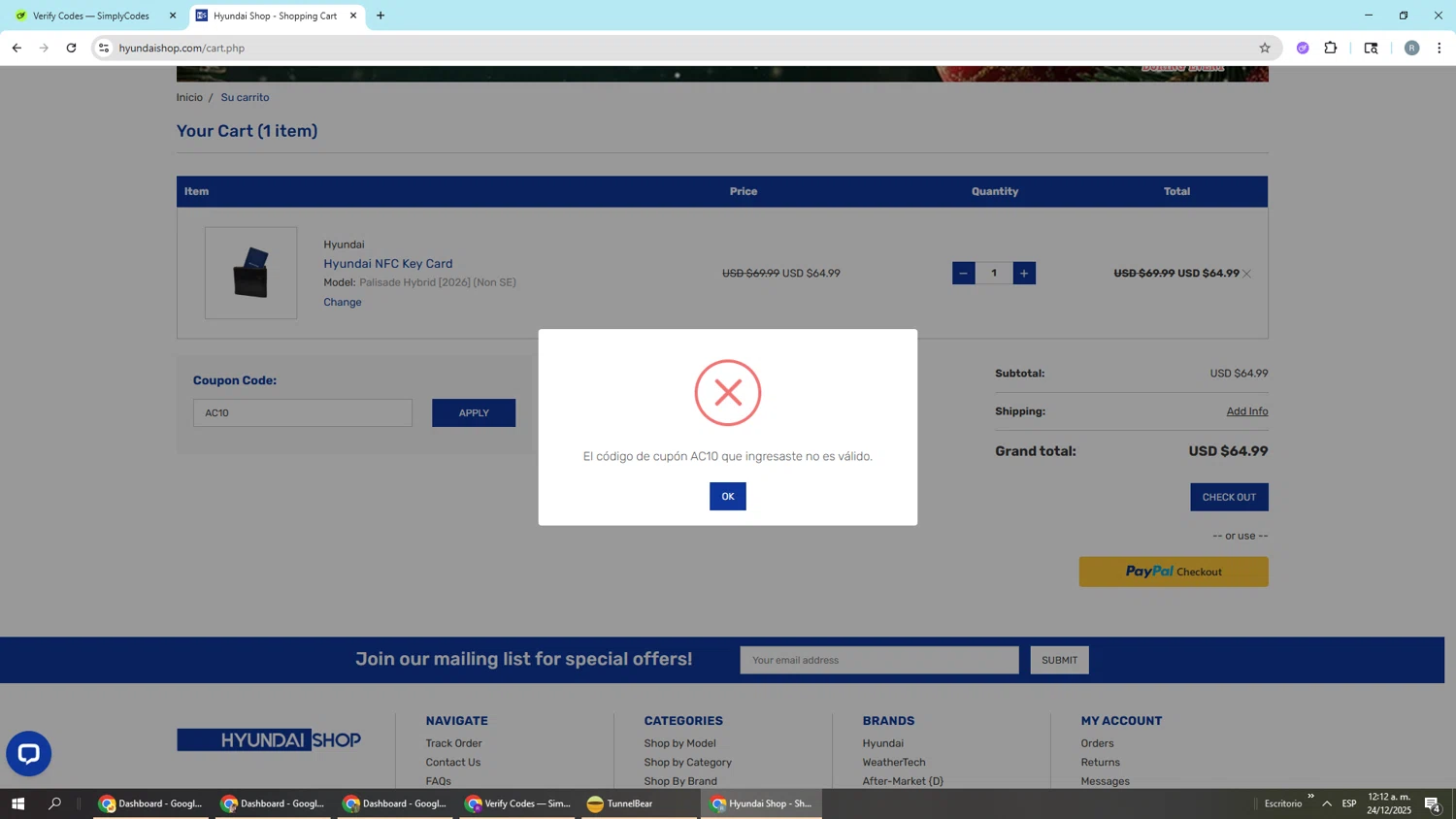Open the Hyundai brand footer link
Image resolution: width=1456 pixels, height=819 pixels.
click(x=882, y=743)
